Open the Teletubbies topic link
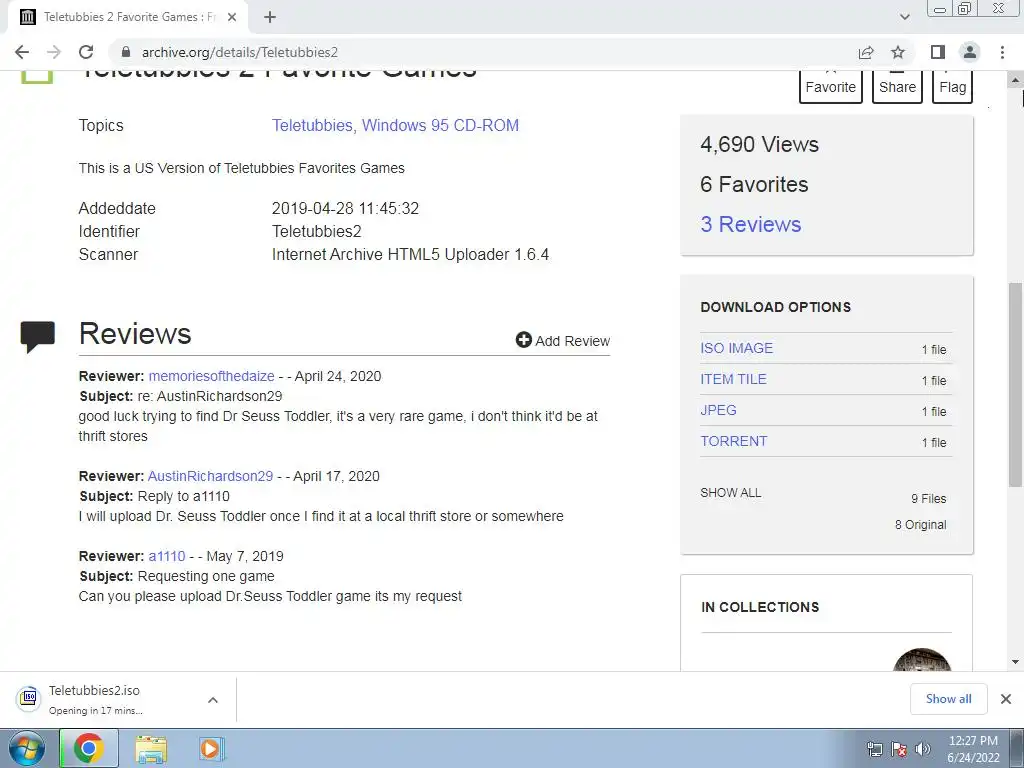The width and height of the screenshot is (1024, 768). pyautogui.click(x=312, y=125)
